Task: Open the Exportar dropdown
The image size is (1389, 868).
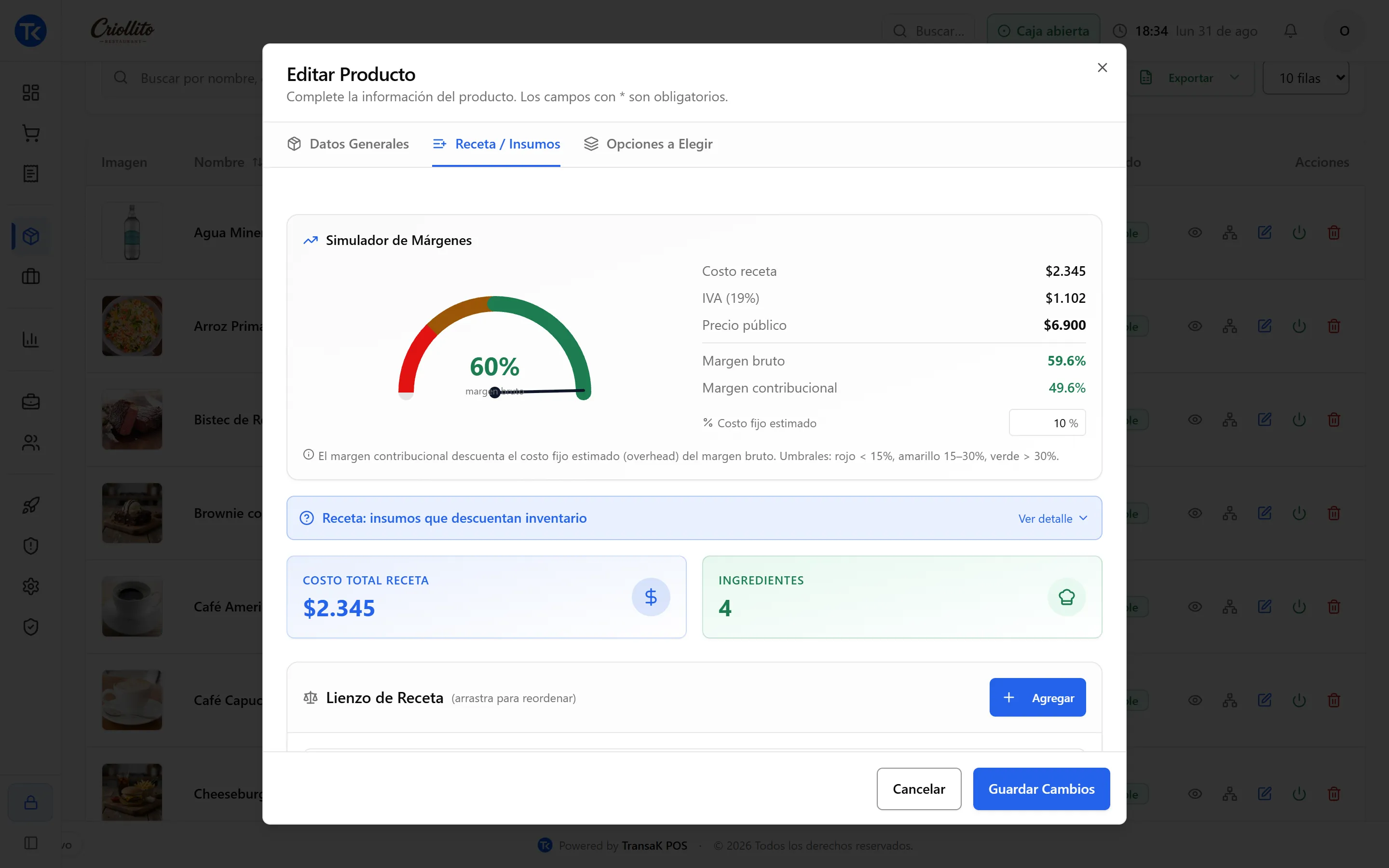Action: click(1189, 78)
